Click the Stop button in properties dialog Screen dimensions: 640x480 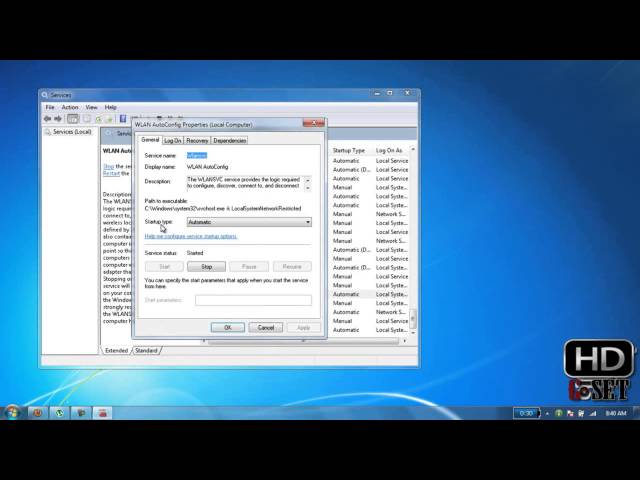207,267
